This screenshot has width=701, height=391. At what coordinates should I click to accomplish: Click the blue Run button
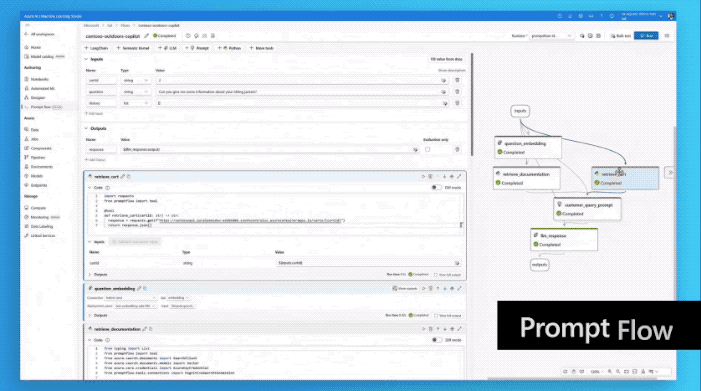click(646, 36)
